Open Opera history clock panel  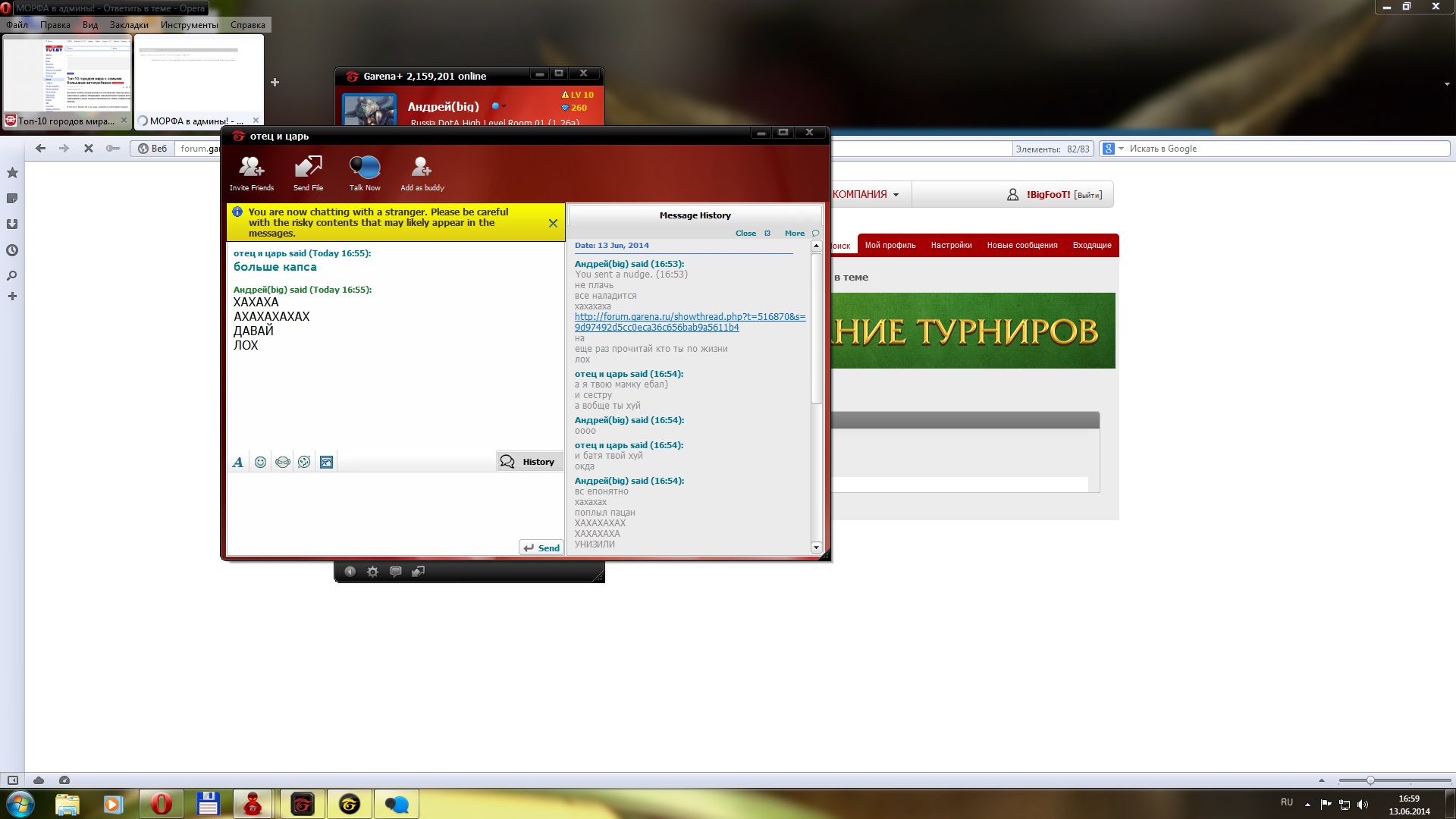pos(12,250)
